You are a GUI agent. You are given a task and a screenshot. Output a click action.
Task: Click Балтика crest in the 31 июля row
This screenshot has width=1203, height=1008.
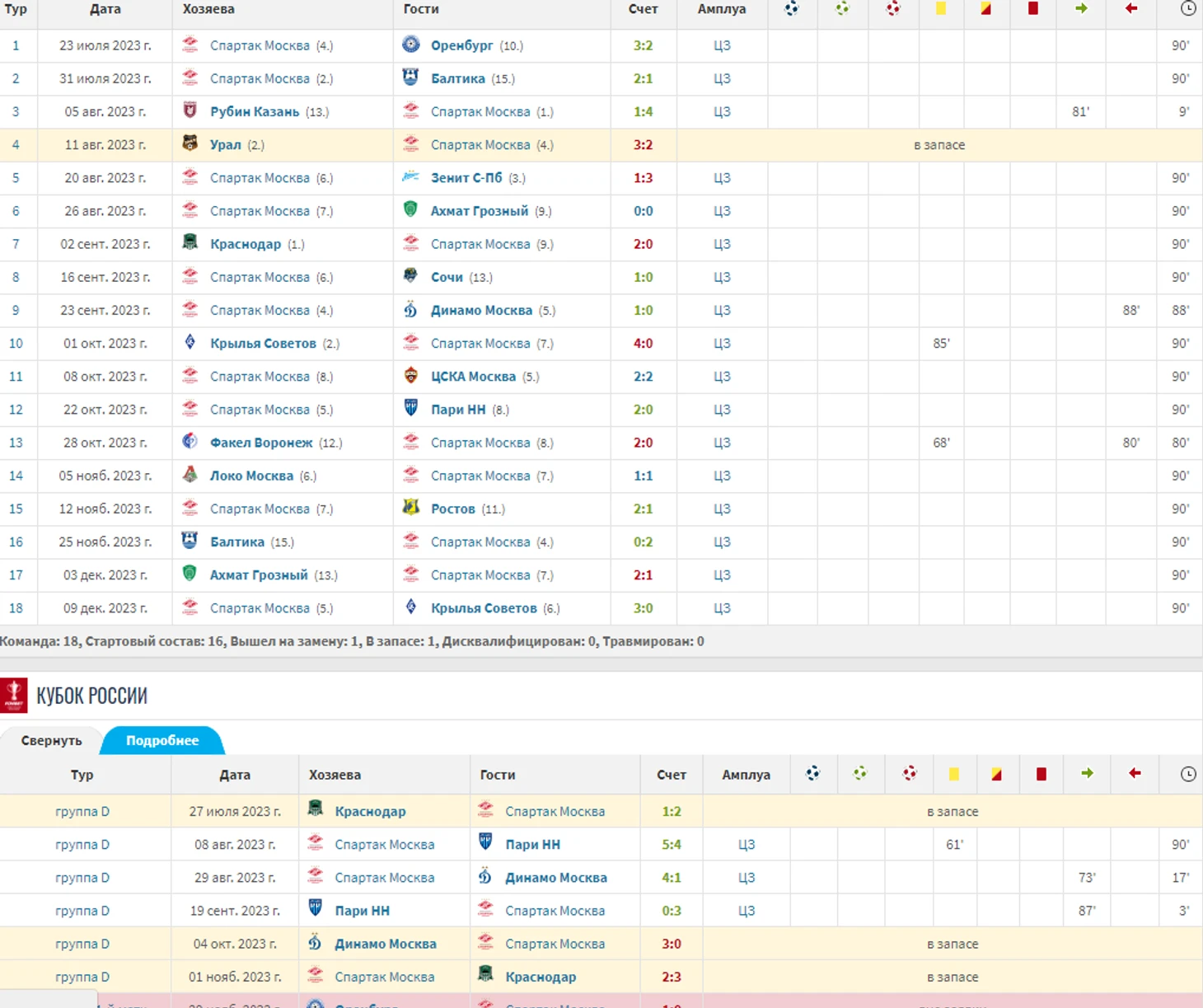point(410,77)
